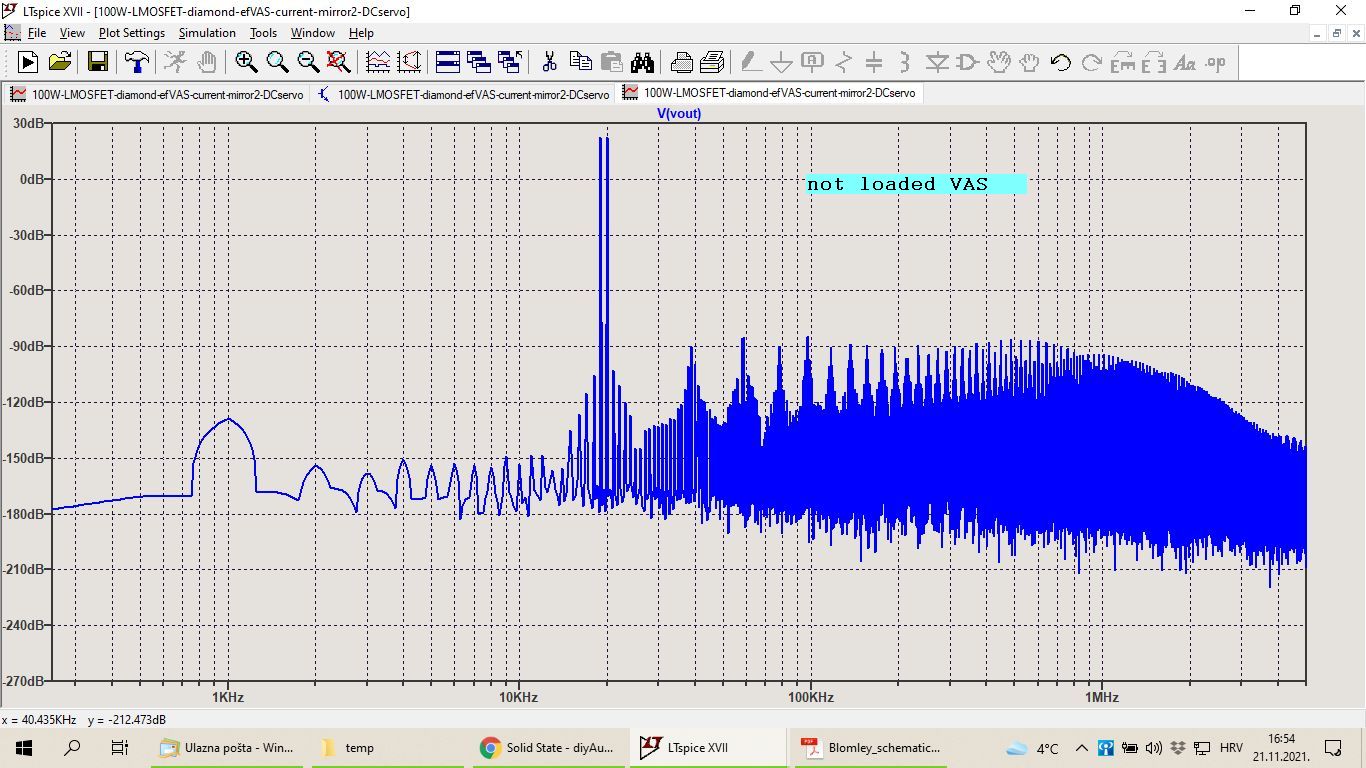Click the 1KHz frequency axis label
Screen dimensions: 1366x768
click(x=228, y=697)
